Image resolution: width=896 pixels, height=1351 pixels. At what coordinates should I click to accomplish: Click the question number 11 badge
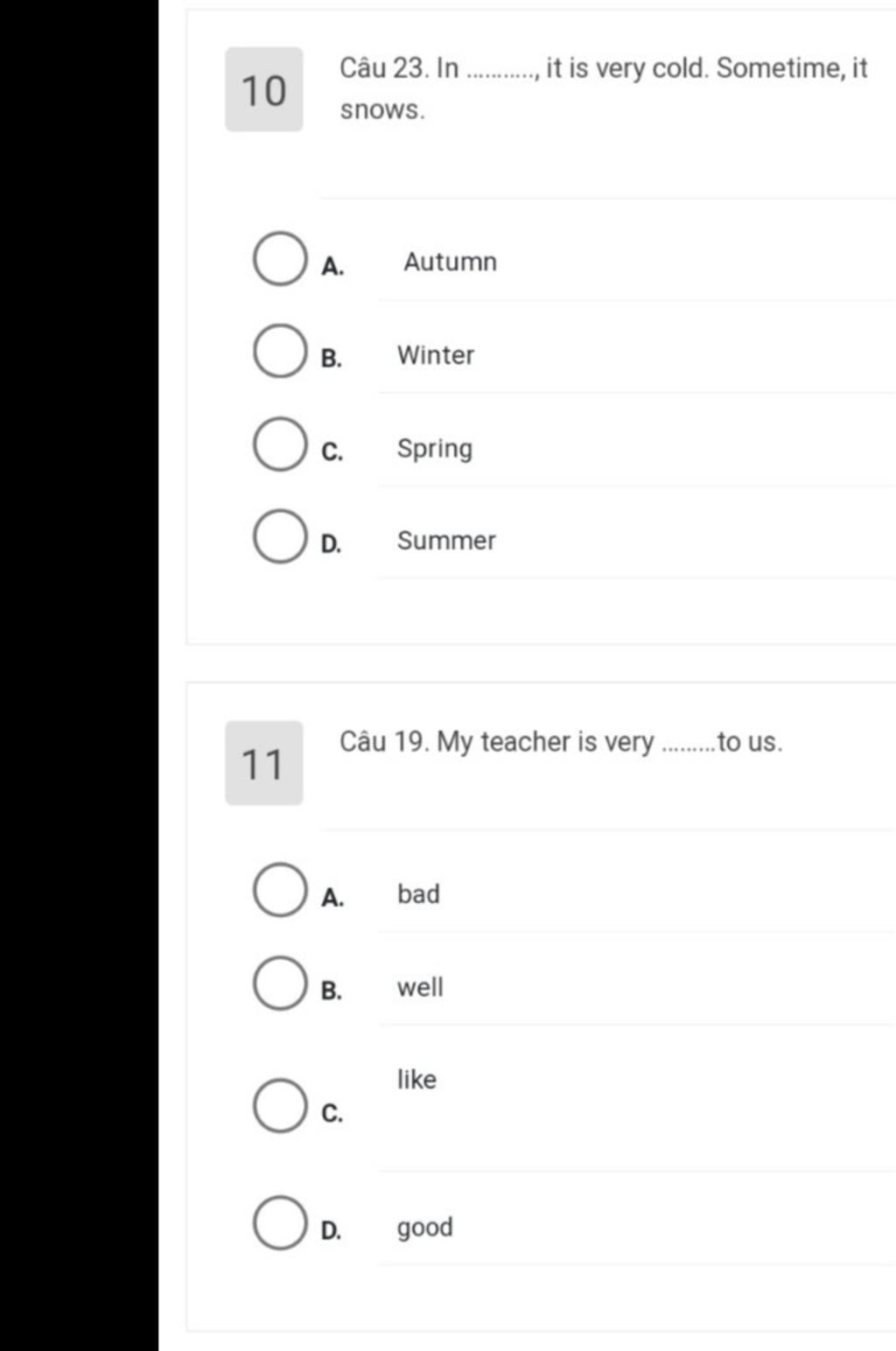[264, 763]
